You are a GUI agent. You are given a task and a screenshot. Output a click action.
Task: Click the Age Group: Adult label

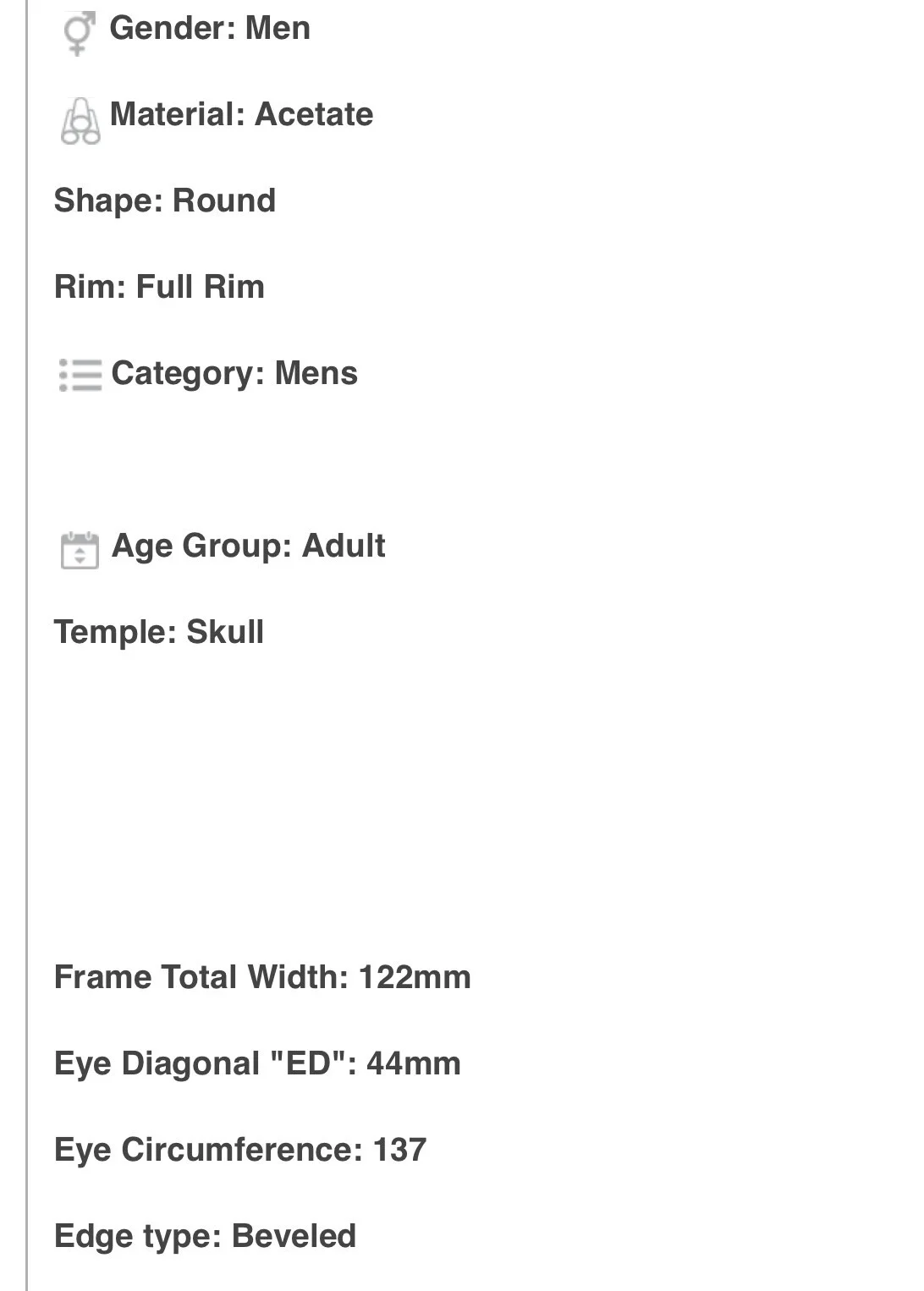(249, 547)
